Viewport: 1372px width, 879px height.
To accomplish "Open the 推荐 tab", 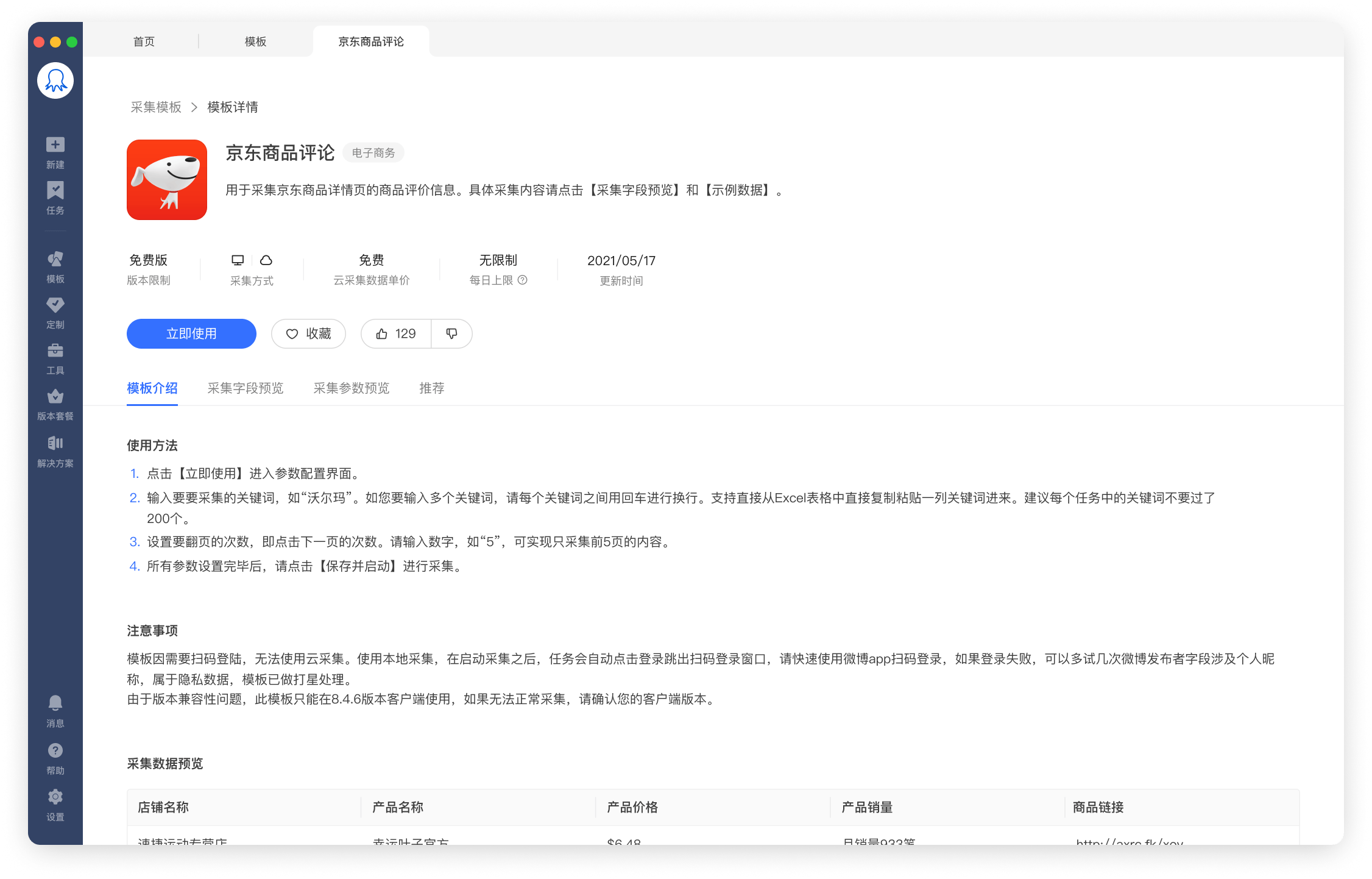I will point(432,388).
